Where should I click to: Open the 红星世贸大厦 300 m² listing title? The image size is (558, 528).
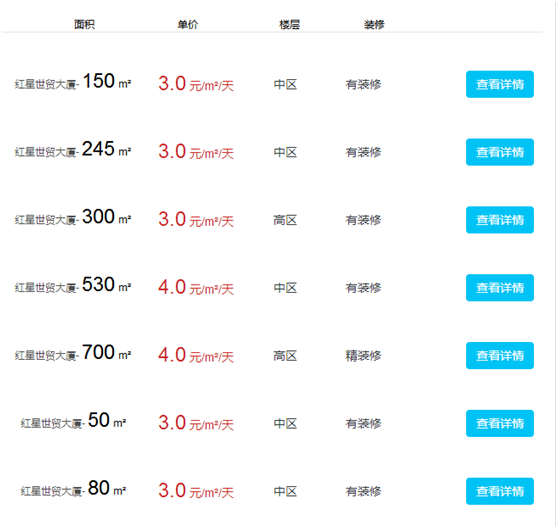tap(73, 217)
